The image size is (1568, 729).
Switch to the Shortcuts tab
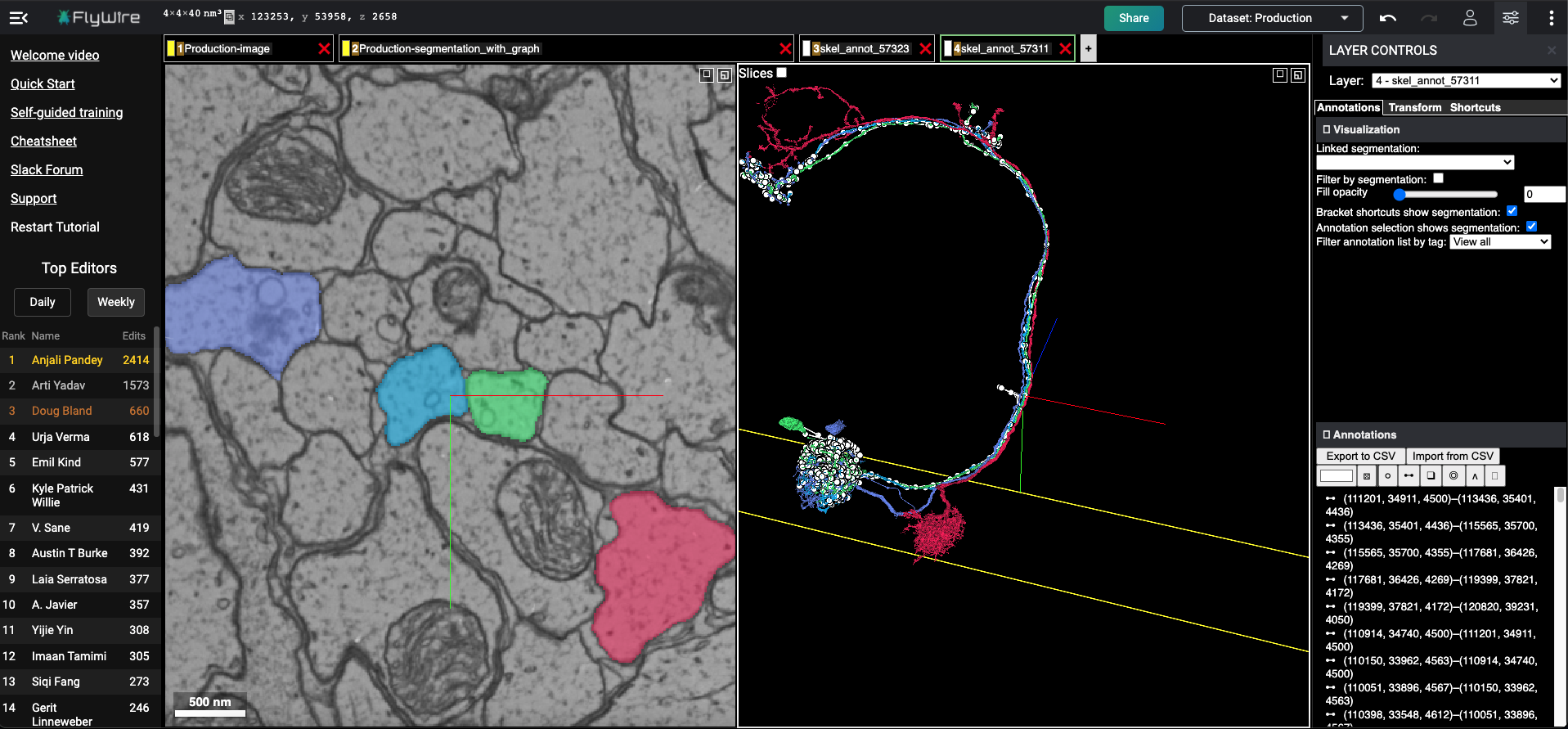tap(1475, 108)
